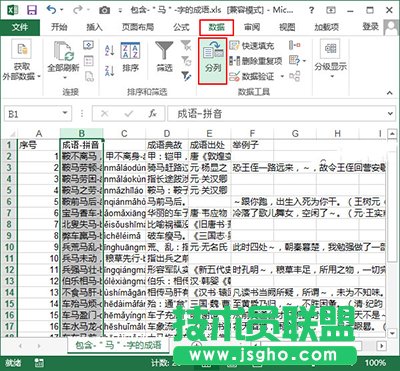Switch to the Formulas (公式) tab
The image size is (400, 371).
[x=181, y=27]
